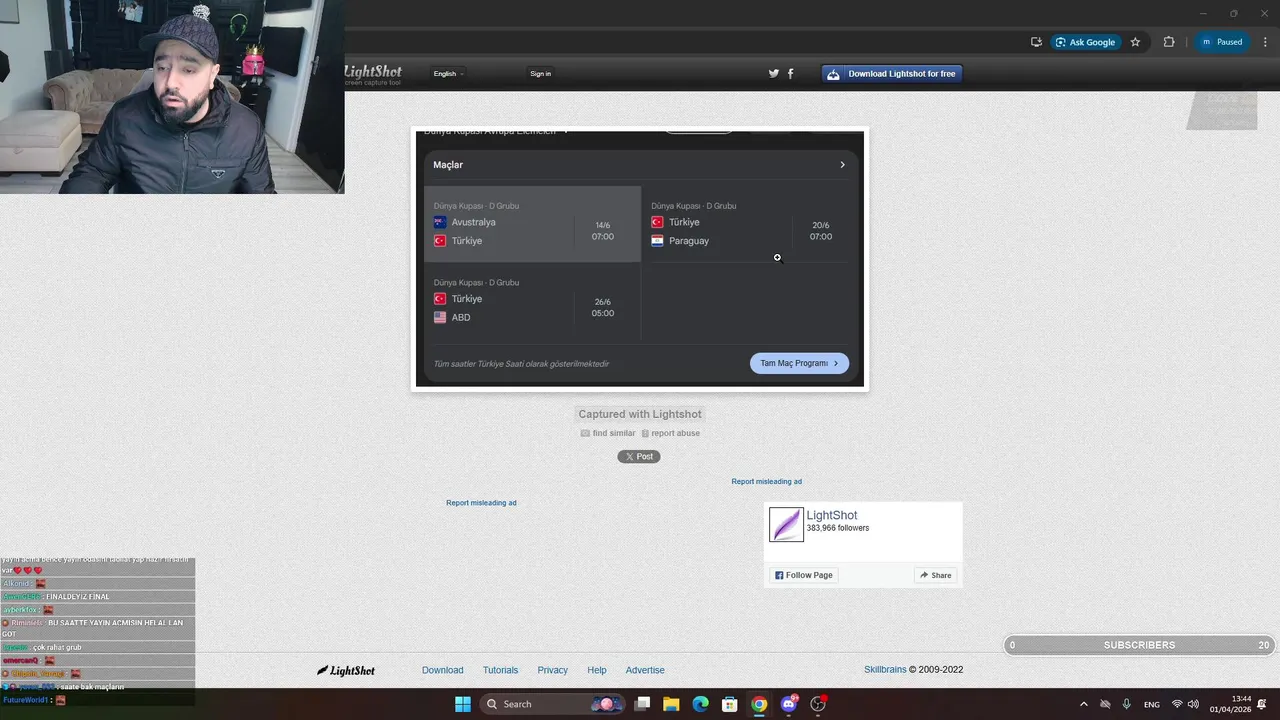1280x720 pixels.
Task: Open the Windows Start menu
Action: pyautogui.click(x=463, y=704)
